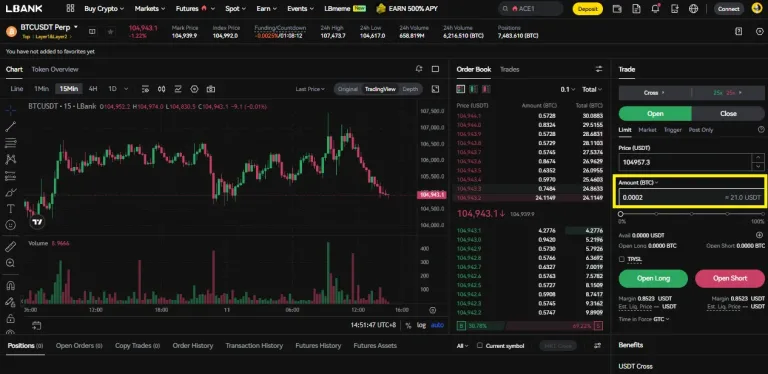
Task: Click the amount percentage slider handle
Action: point(621,214)
